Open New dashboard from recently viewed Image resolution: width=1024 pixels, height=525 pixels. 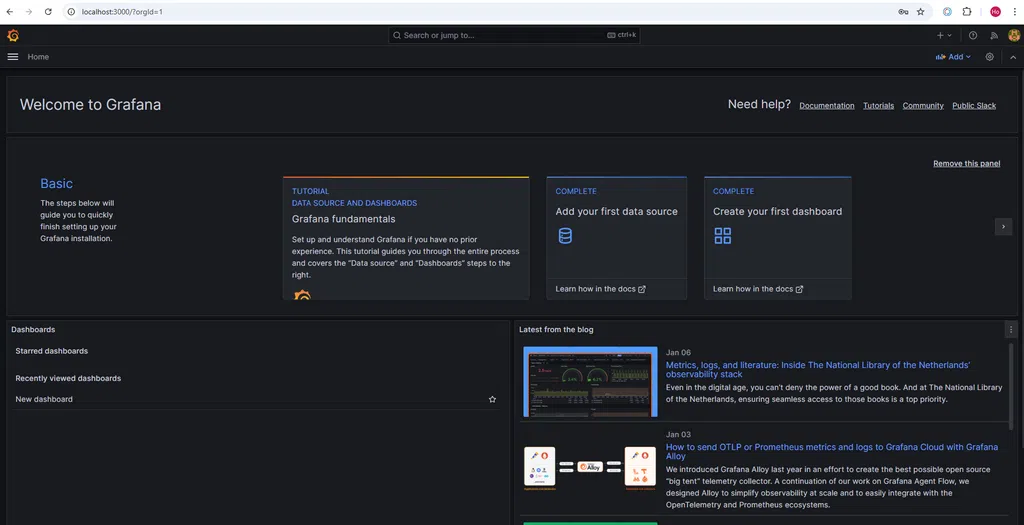(x=44, y=399)
